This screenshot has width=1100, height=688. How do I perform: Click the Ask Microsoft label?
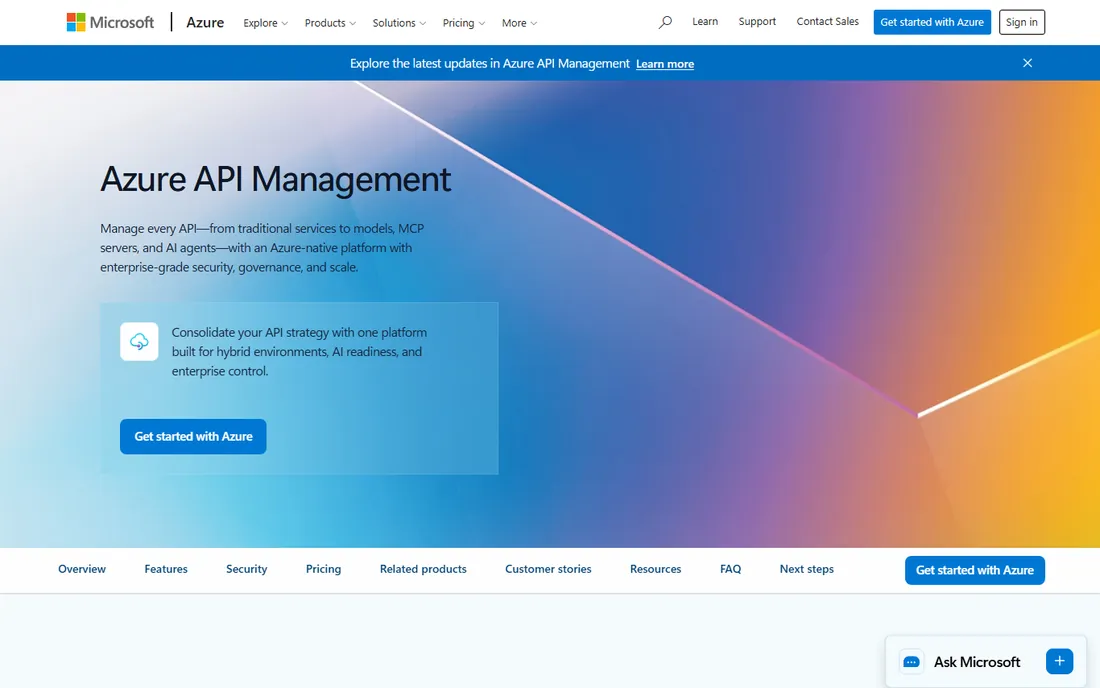click(x=977, y=662)
